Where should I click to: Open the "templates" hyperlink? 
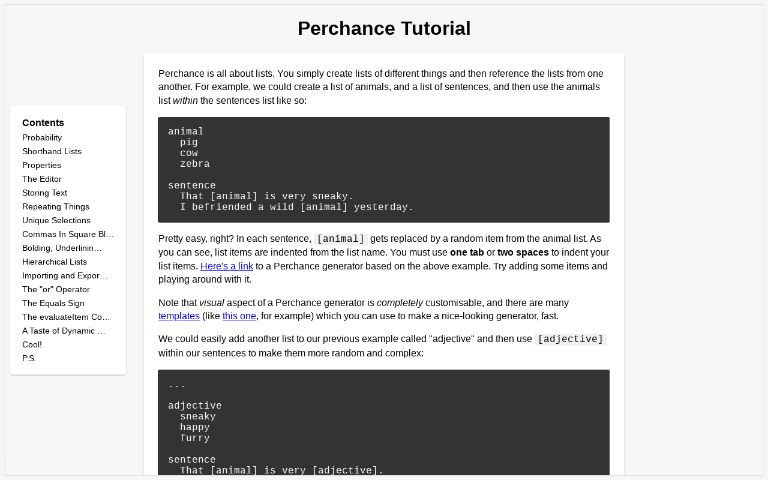[179, 316]
